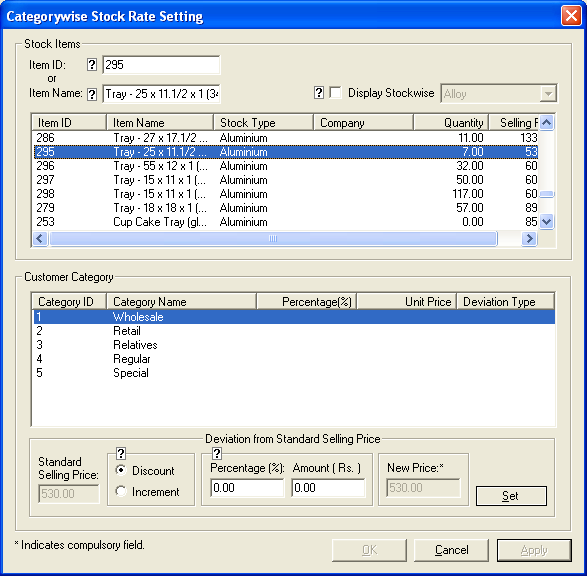
Task: Click the stock list scroll-up arrow
Action: click(x=547, y=123)
